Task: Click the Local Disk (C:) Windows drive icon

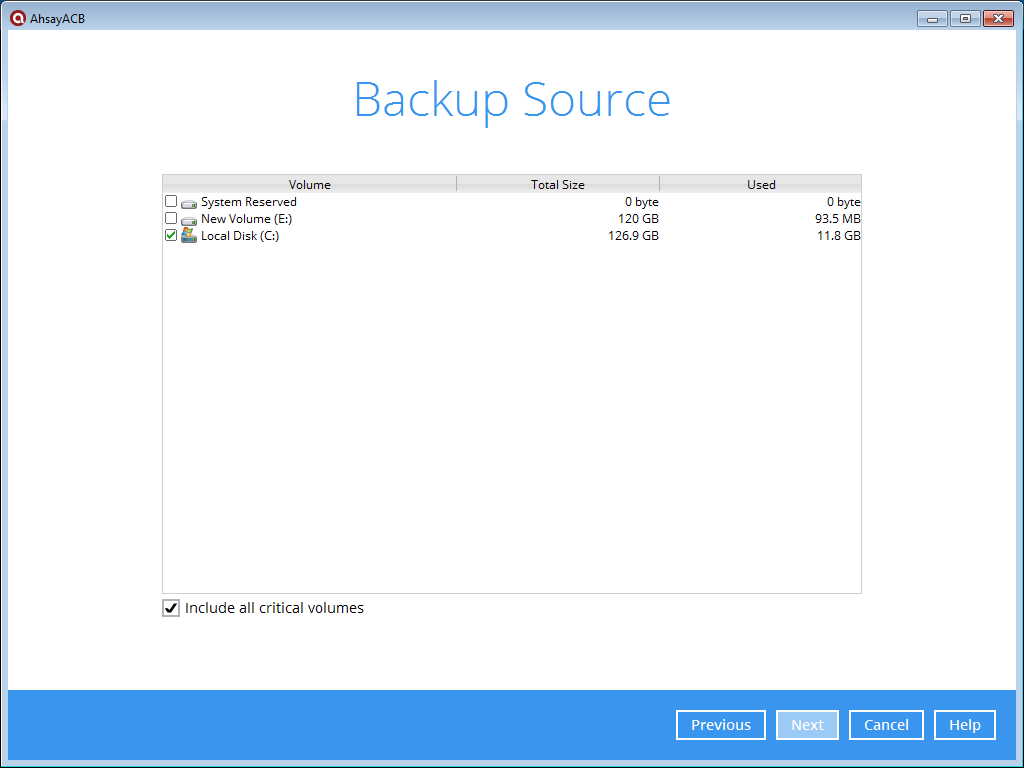Action: click(189, 236)
